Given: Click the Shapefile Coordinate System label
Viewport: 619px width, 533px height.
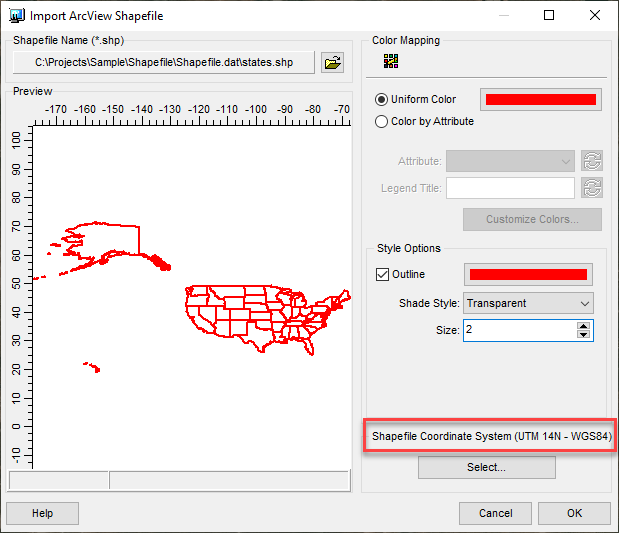Looking at the screenshot, I should [x=492, y=436].
